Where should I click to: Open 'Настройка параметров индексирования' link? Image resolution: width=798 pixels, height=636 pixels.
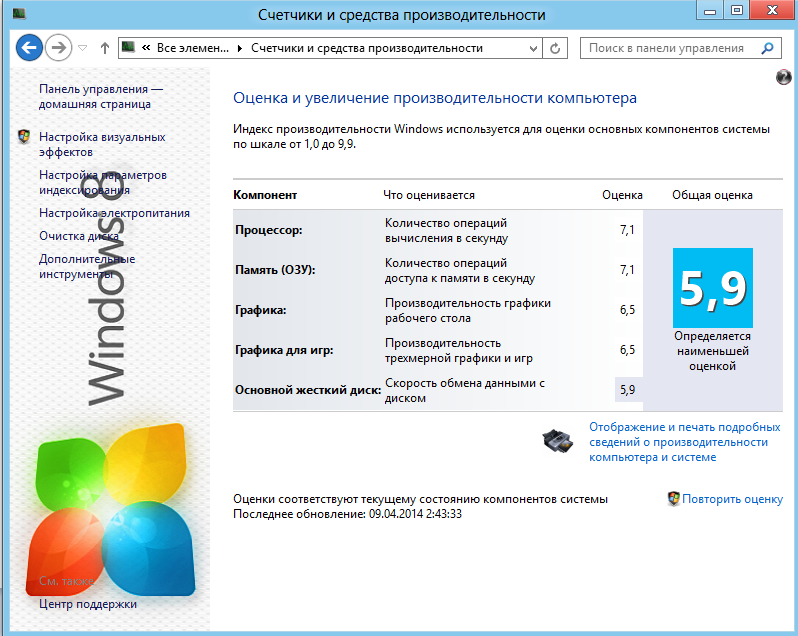(103, 182)
